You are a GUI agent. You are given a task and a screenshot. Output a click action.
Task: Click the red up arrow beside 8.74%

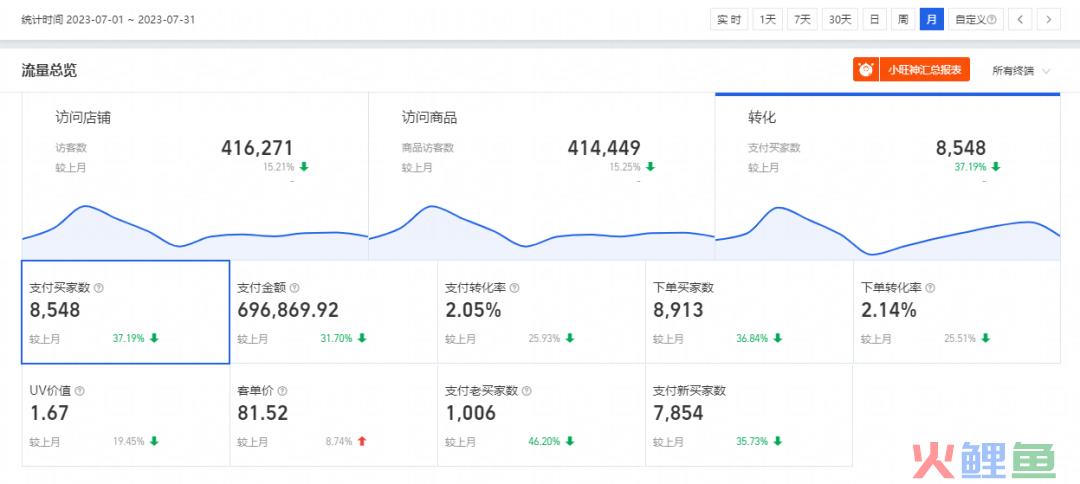pyautogui.click(x=362, y=441)
